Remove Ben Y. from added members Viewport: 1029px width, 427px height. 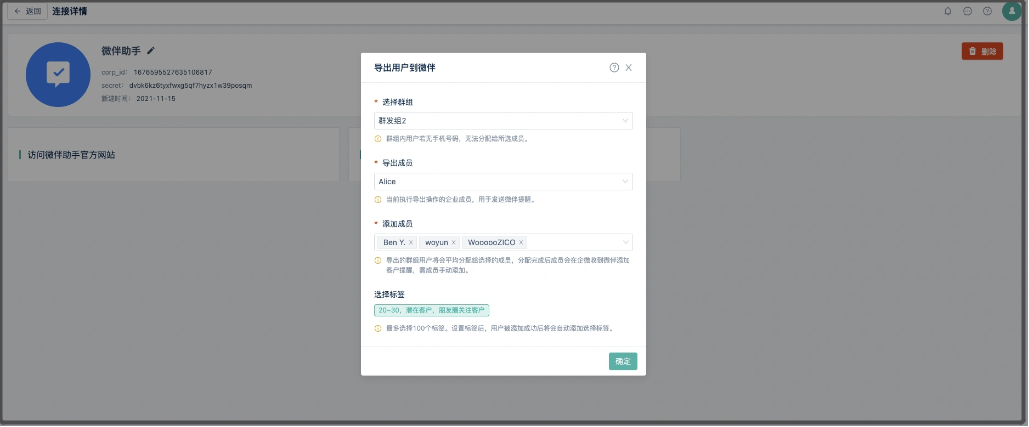pos(411,243)
